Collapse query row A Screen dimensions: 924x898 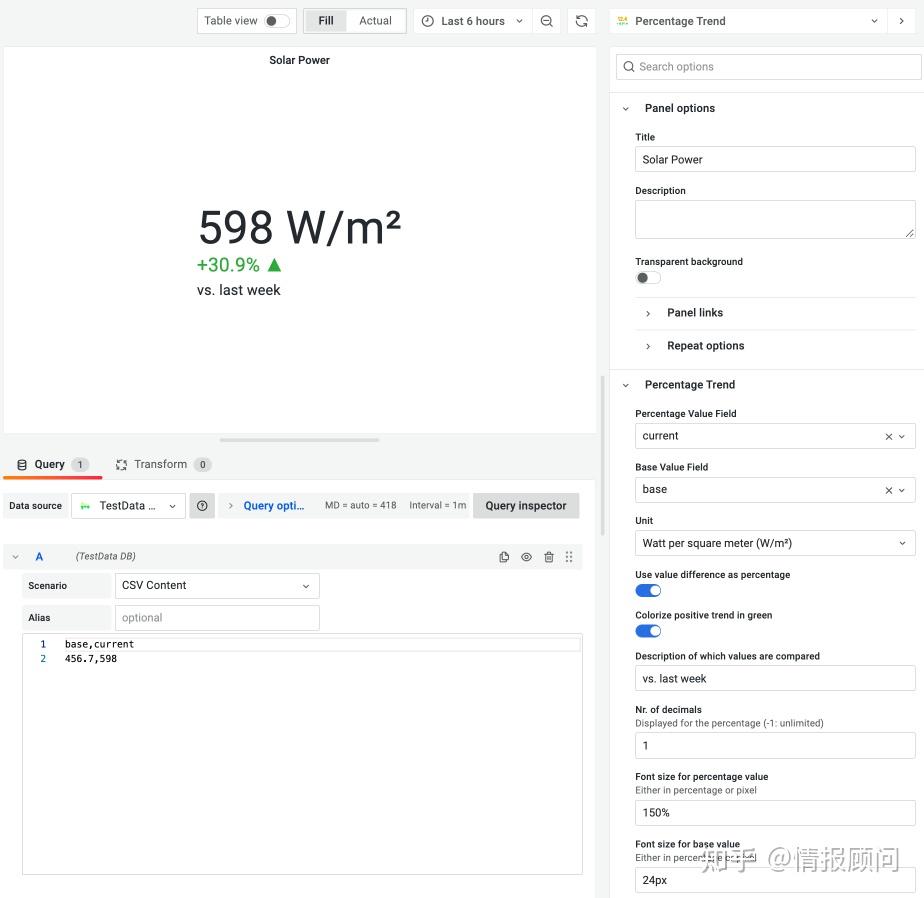point(16,557)
